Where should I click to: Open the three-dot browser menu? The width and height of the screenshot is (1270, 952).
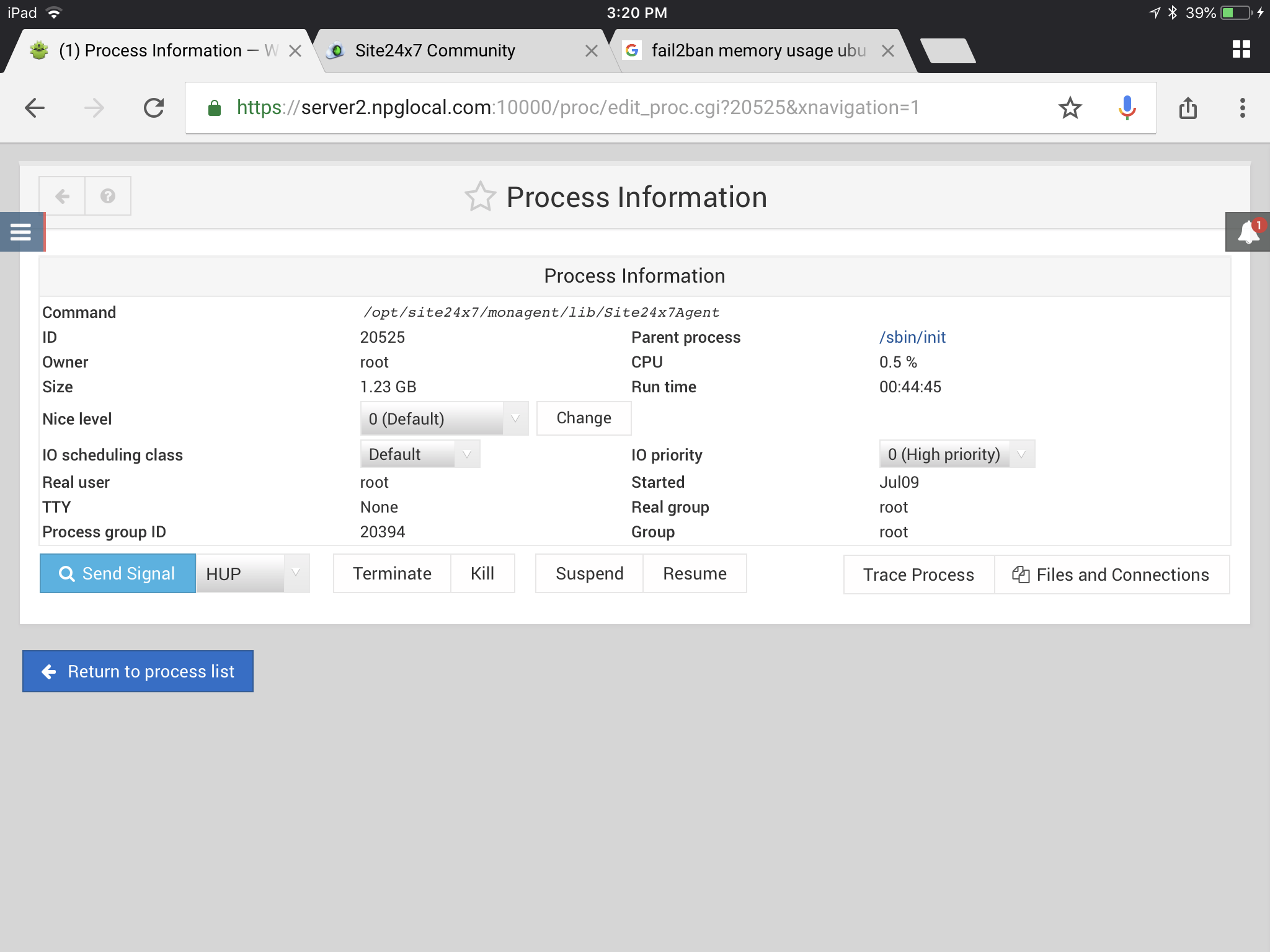pyautogui.click(x=1242, y=108)
